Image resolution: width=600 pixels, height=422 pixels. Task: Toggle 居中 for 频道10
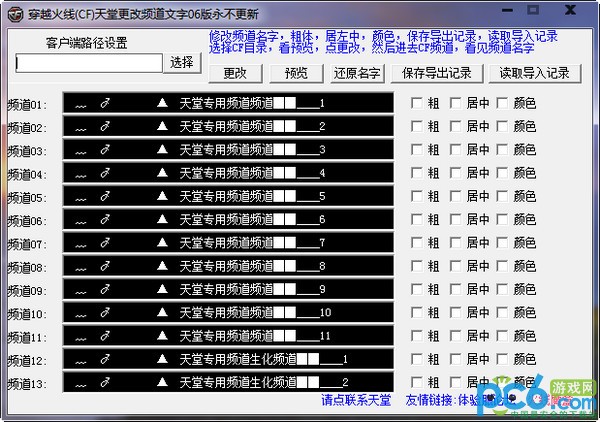pos(455,313)
